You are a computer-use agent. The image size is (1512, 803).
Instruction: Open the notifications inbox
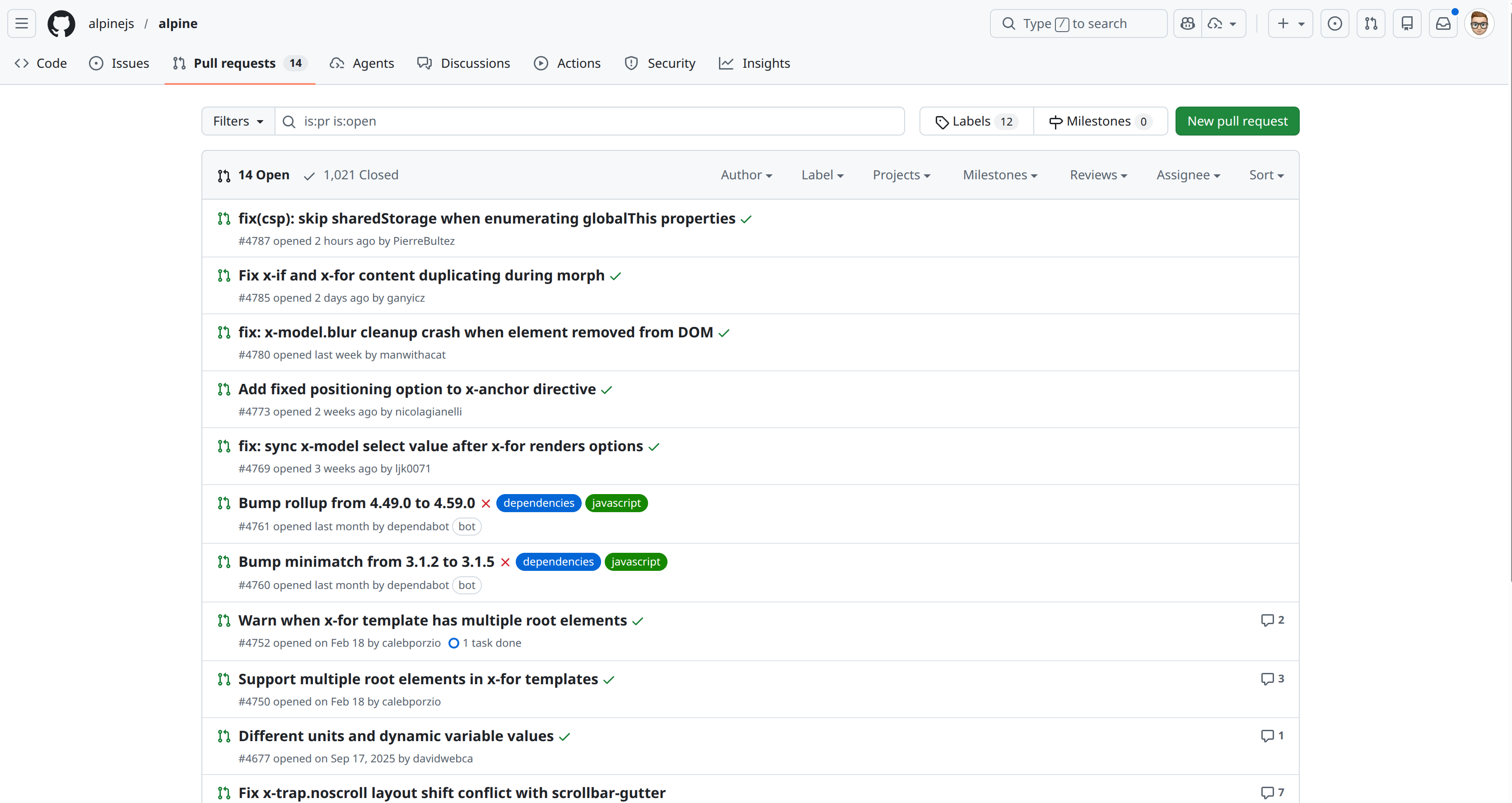[x=1443, y=23]
